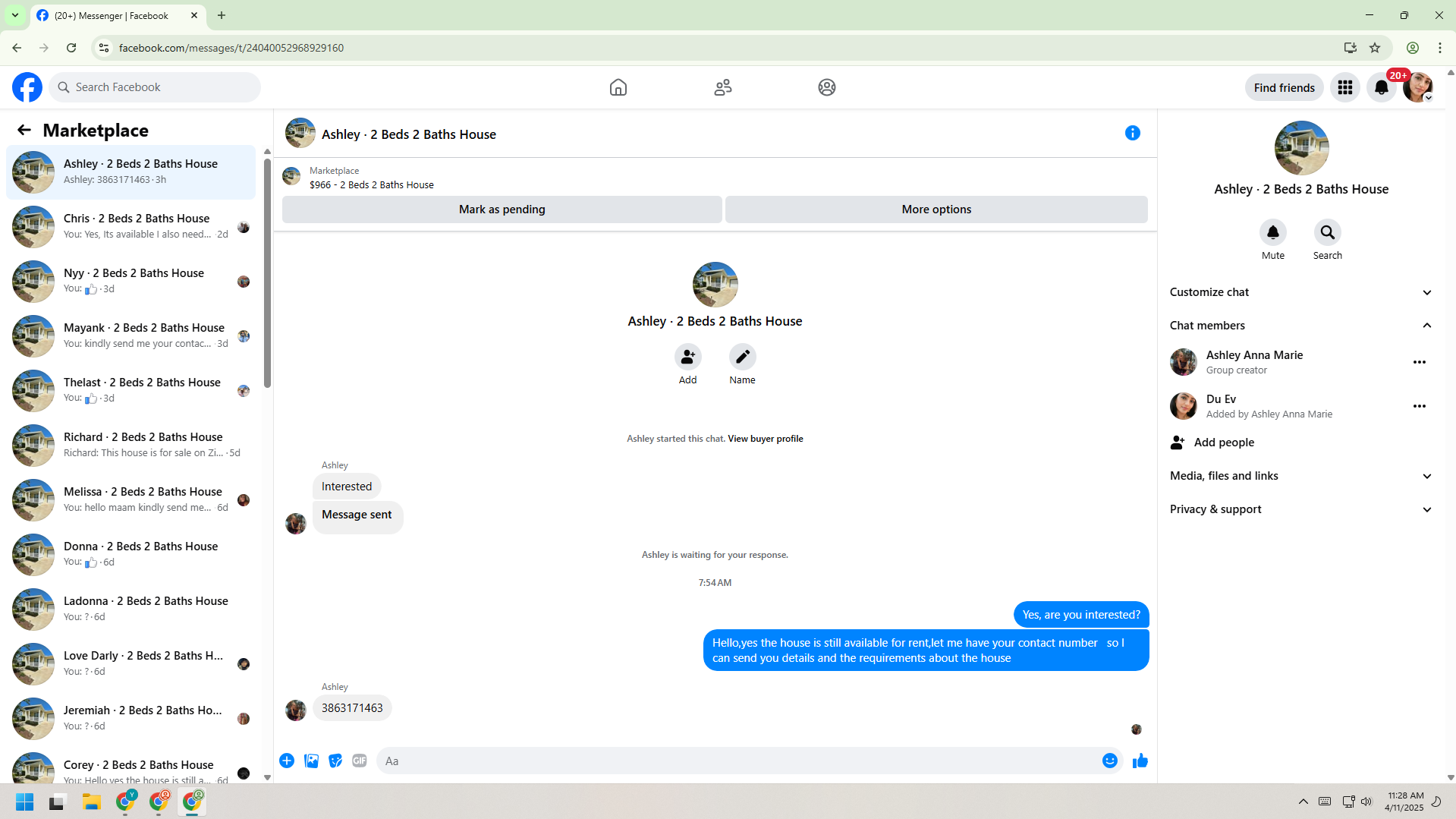This screenshot has width=1456, height=819.
Task: Expand Media, files and links section
Action: 1301,476
